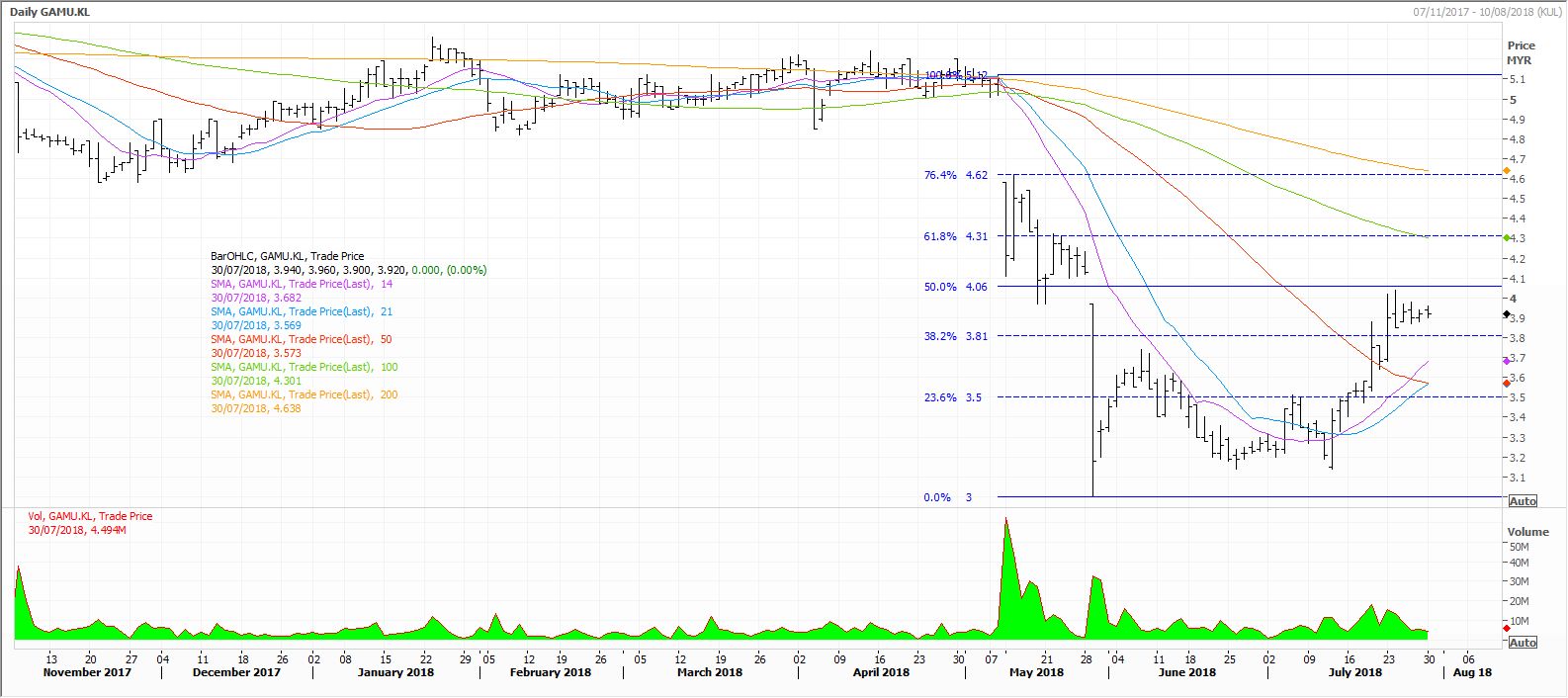Click the May 2018 label on time axis
This screenshot has height=698, width=1568.
pyautogui.click(x=1036, y=672)
